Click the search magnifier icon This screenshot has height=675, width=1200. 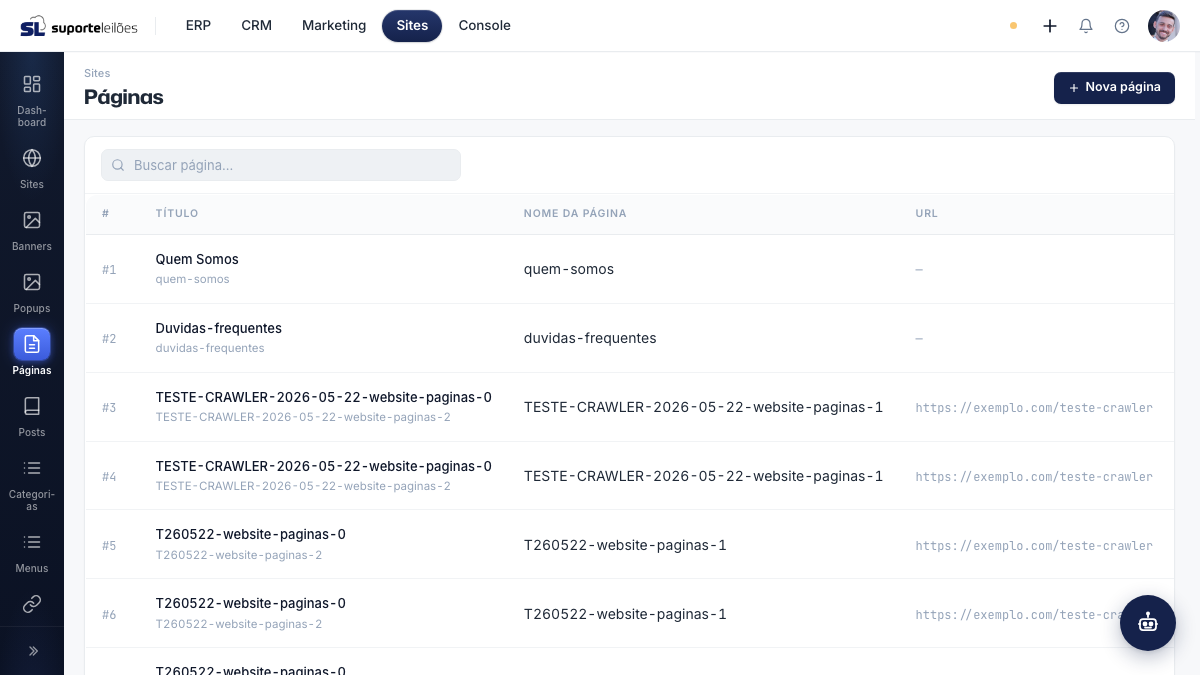tap(118, 165)
